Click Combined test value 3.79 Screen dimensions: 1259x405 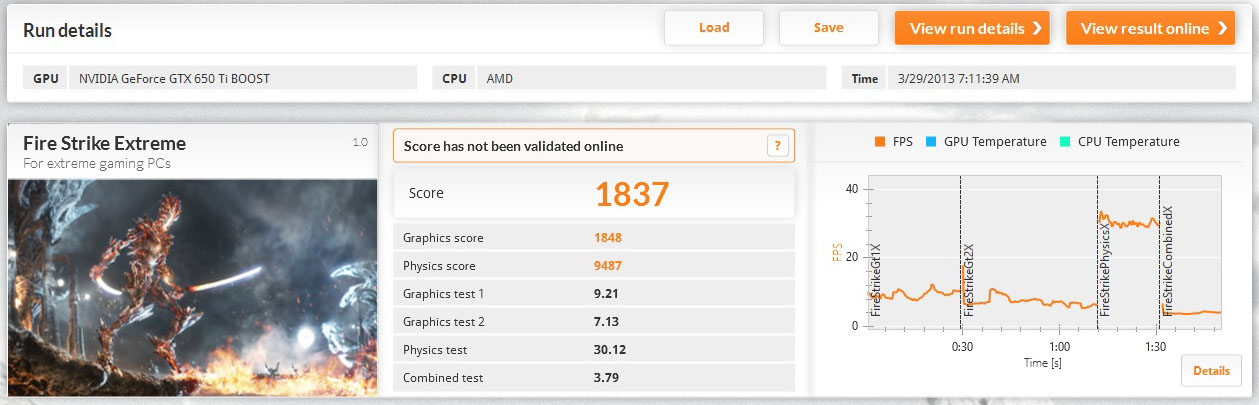point(607,378)
